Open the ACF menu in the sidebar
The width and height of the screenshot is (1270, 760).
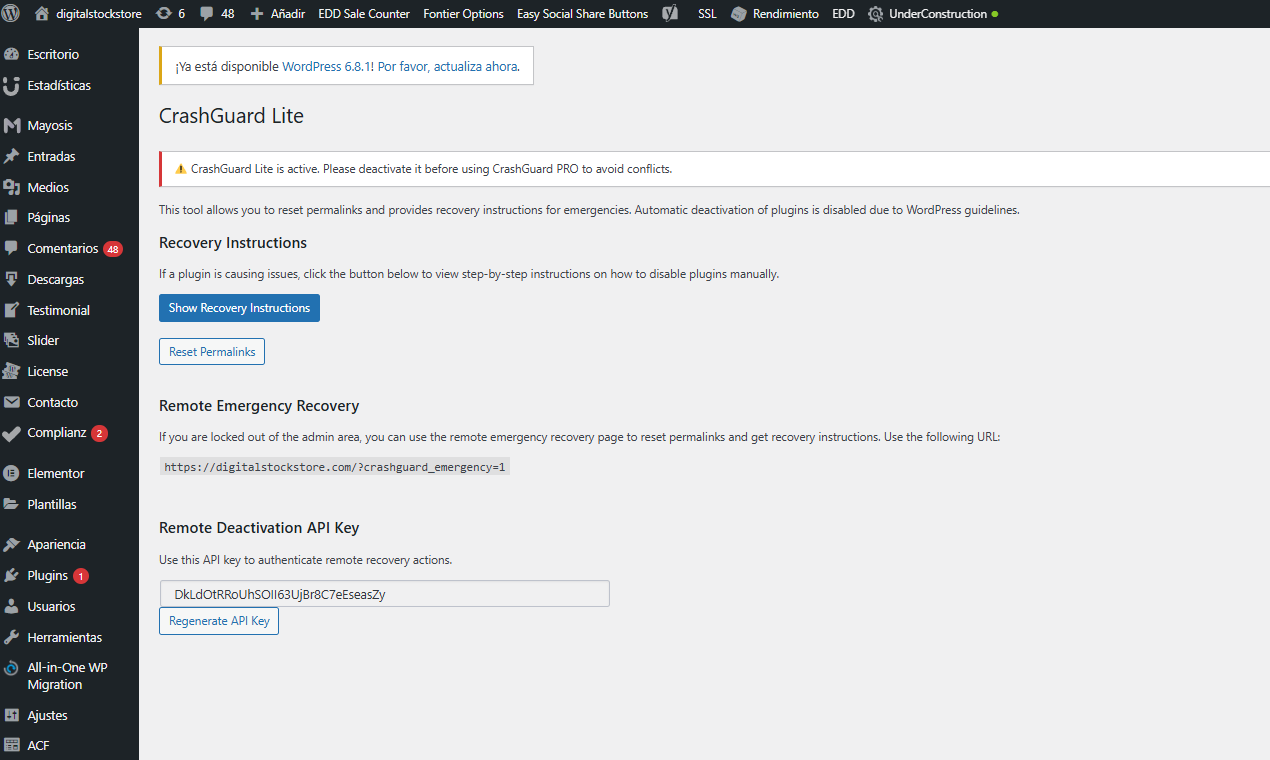coord(69,745)
